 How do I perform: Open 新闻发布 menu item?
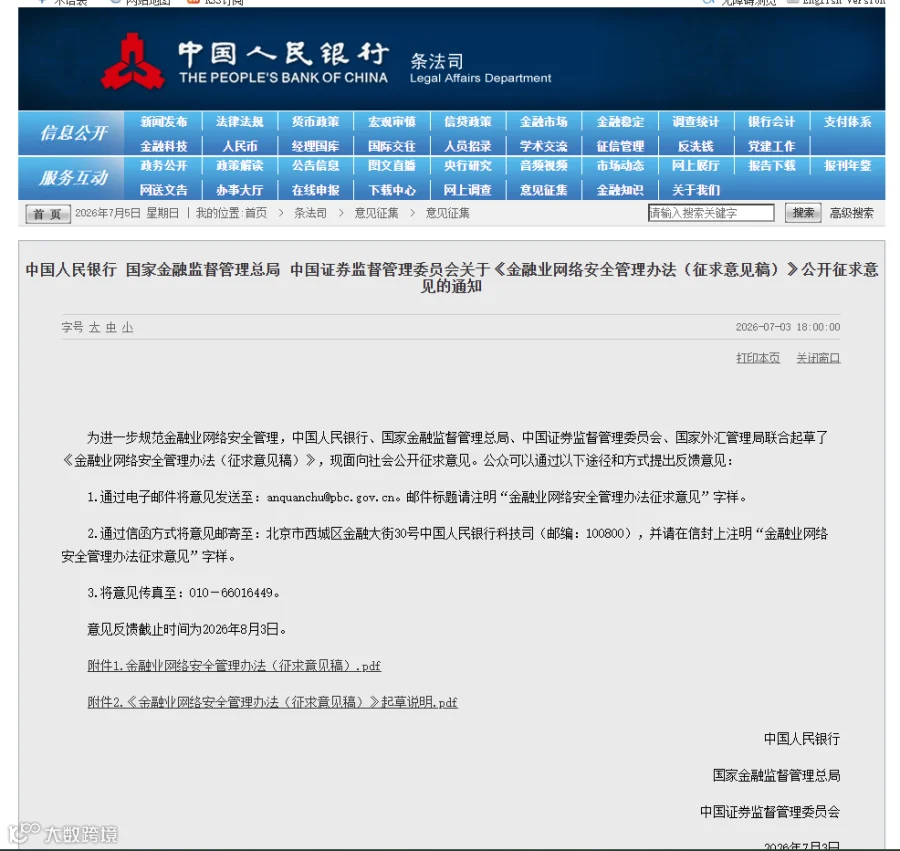point(164,122)
